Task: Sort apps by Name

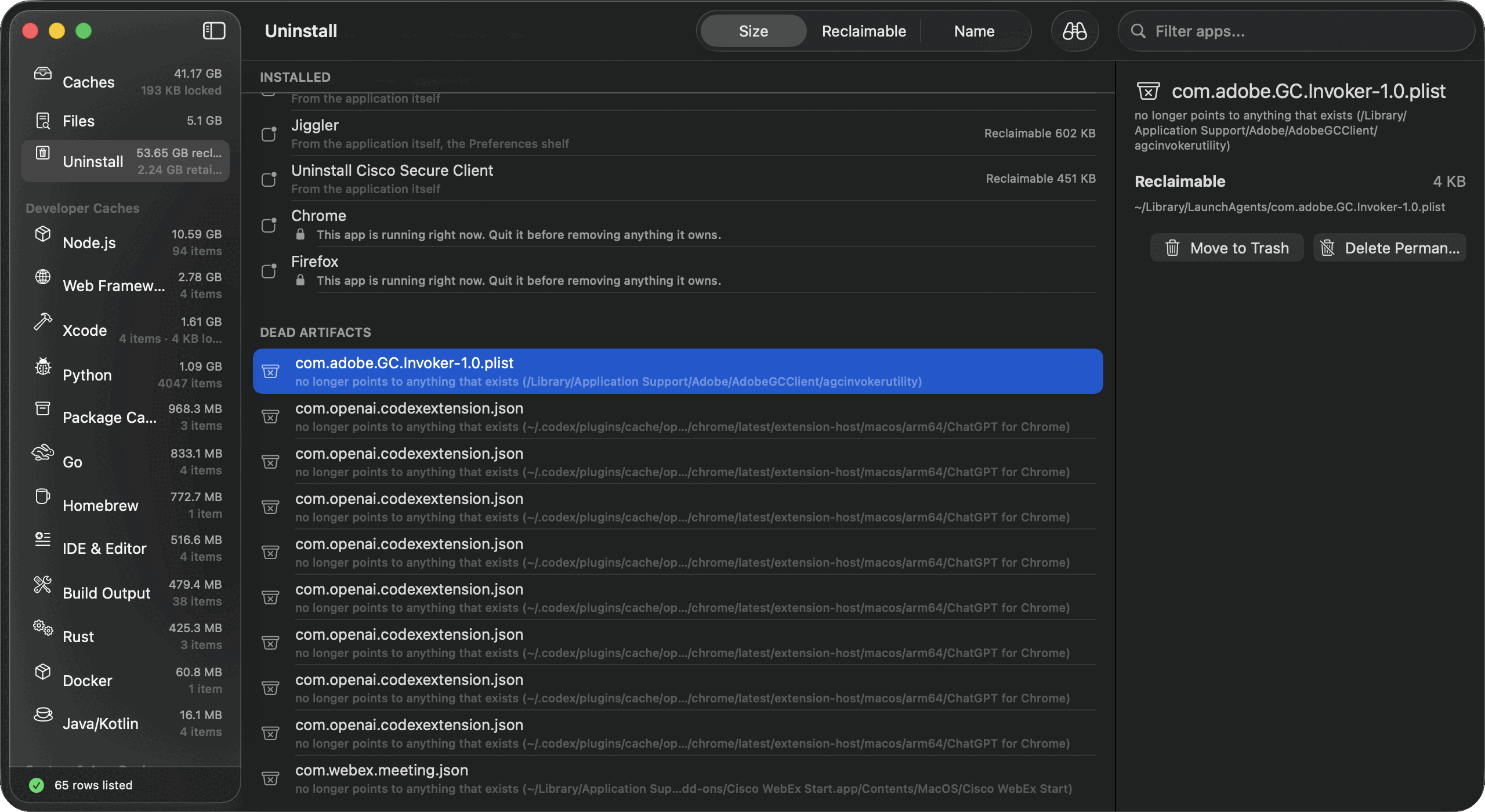Action: (975, 31)
